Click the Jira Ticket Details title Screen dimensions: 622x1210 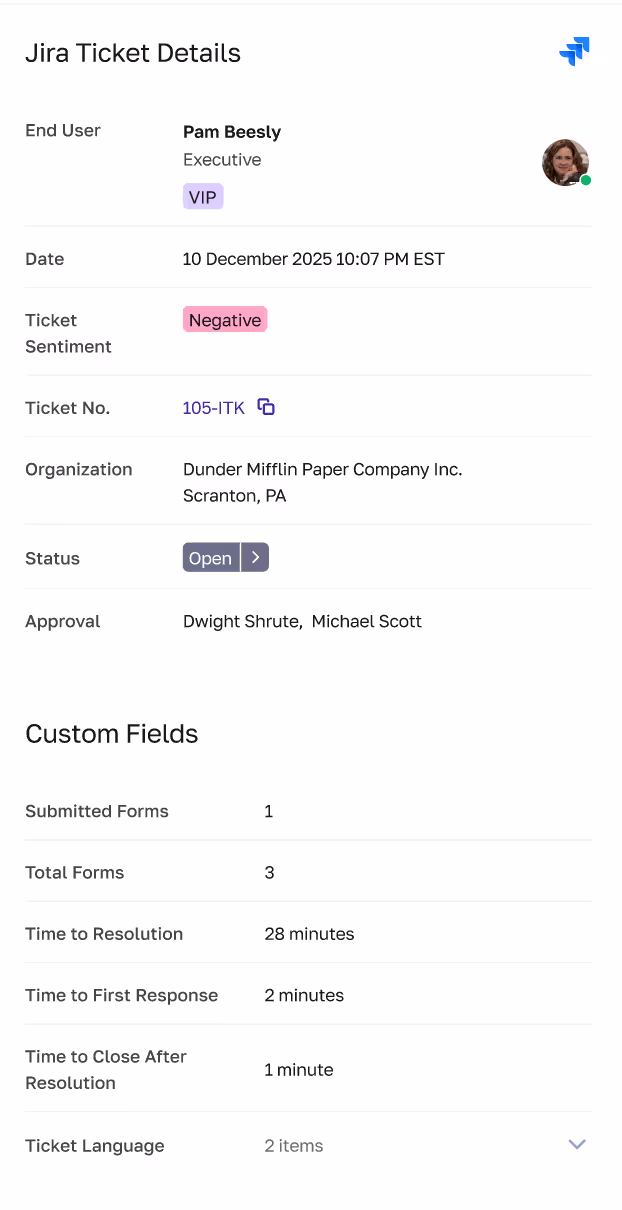[133, 53]
